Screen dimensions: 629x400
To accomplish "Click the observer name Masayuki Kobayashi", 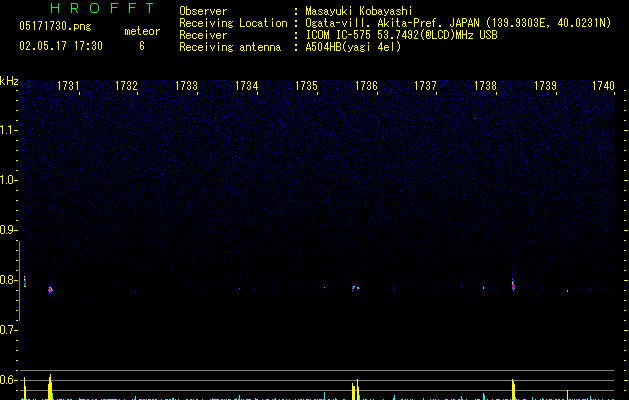I will click(359, 11).
